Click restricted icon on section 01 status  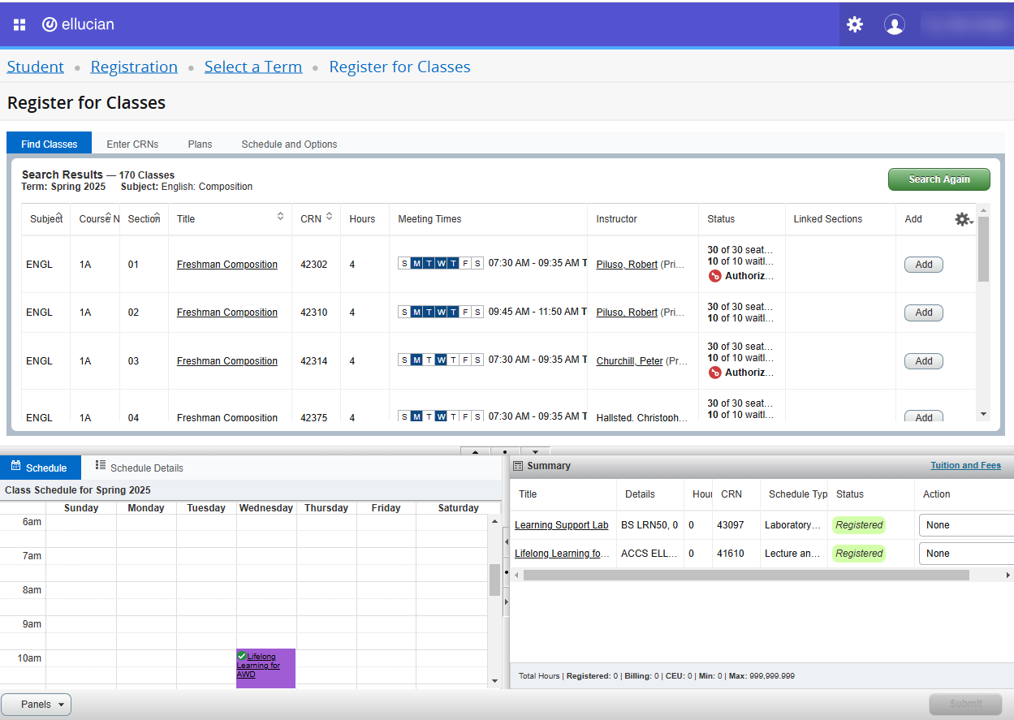click(x=715, y=276)
